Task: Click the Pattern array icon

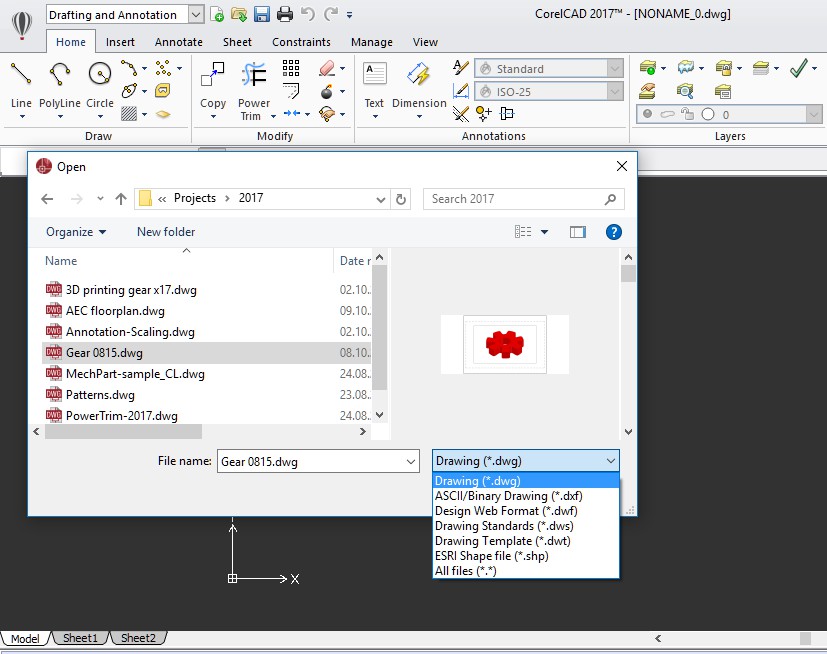Action: 291,68
